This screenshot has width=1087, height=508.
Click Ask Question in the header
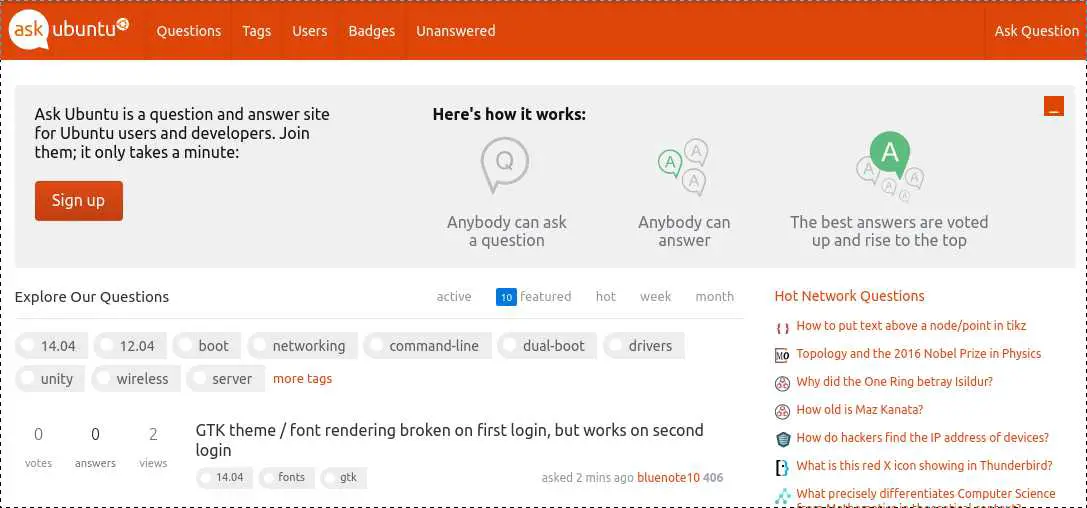[1036, 31]
